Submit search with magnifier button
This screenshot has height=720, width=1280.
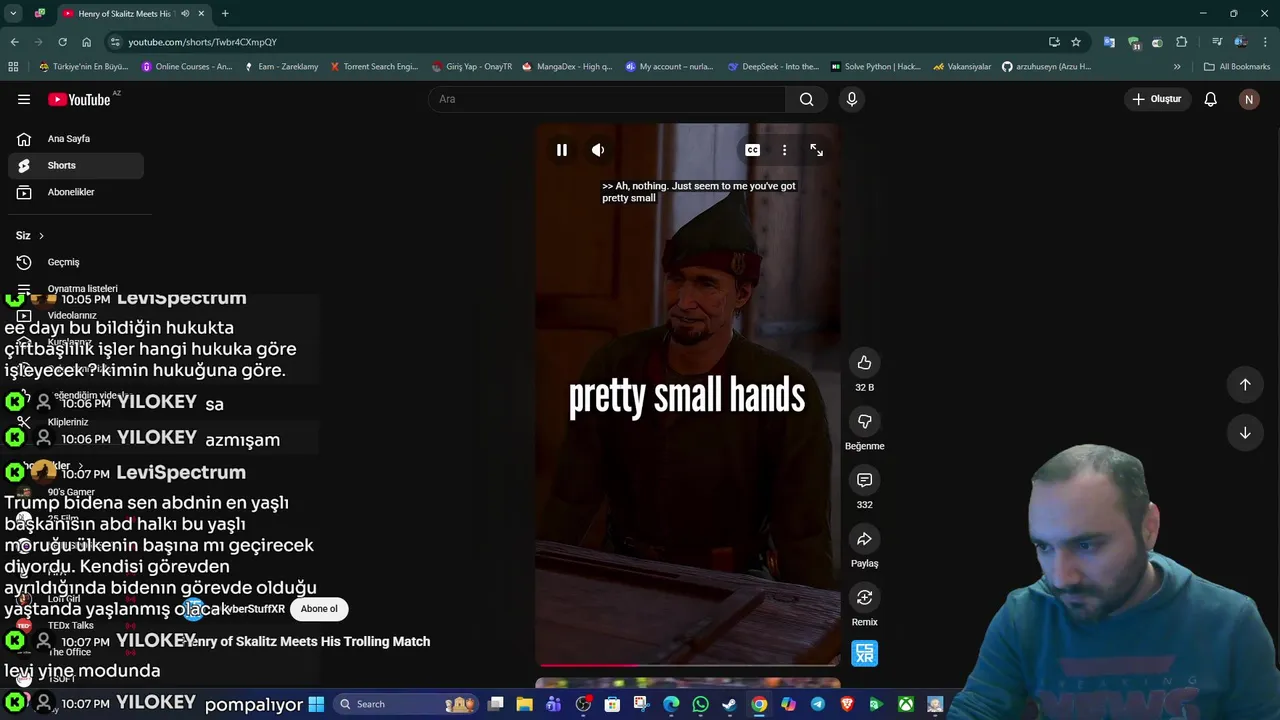807,99
